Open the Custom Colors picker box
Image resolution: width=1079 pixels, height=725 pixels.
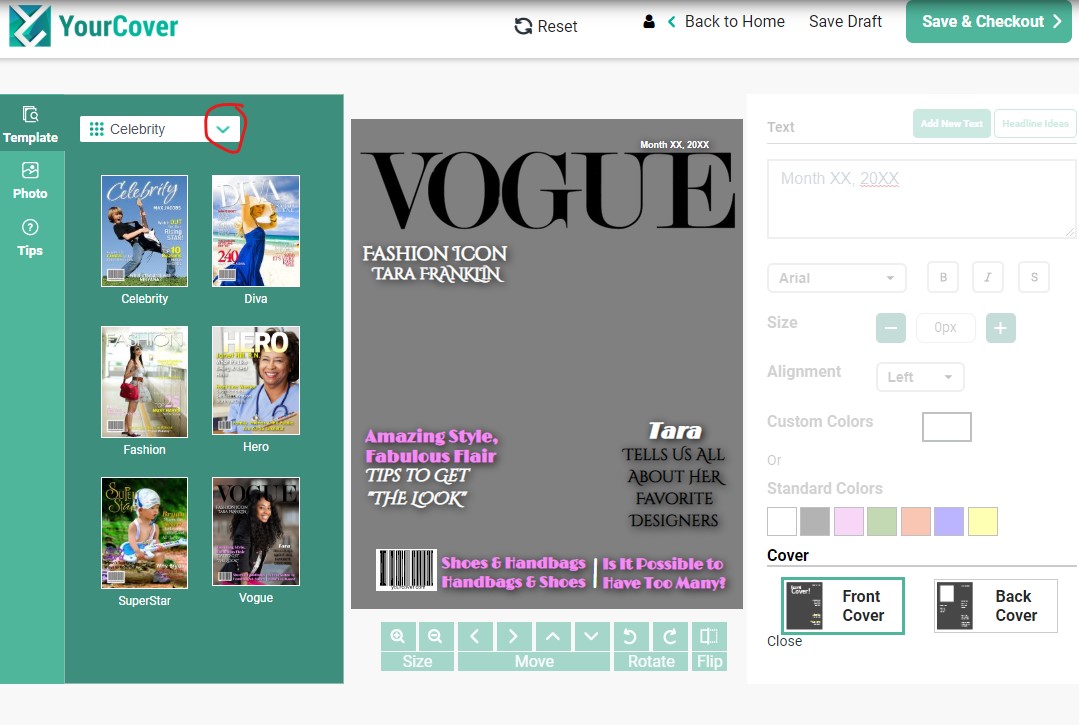pos(947,427)
